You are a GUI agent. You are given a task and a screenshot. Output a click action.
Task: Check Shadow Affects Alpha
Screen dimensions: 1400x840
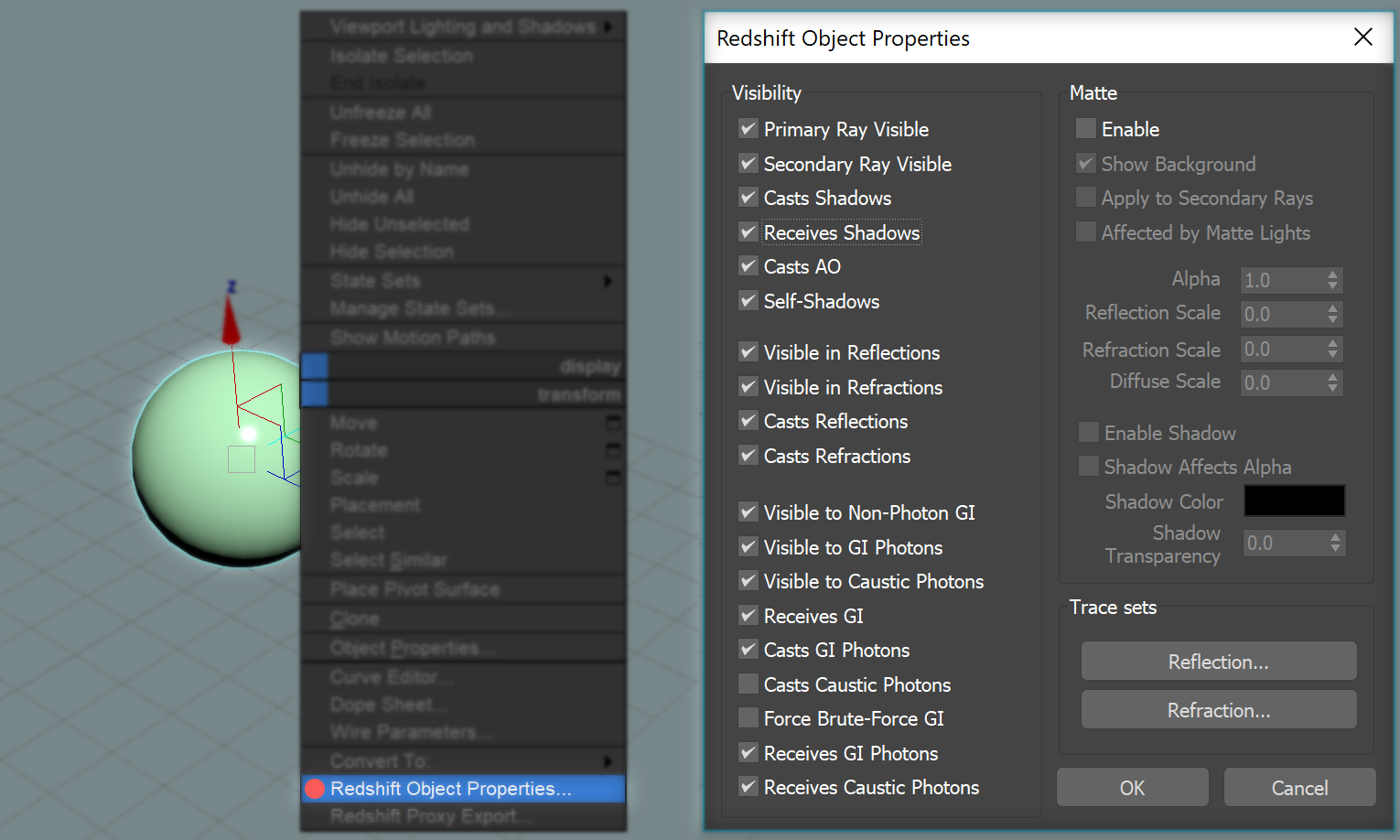[1089, 467]
